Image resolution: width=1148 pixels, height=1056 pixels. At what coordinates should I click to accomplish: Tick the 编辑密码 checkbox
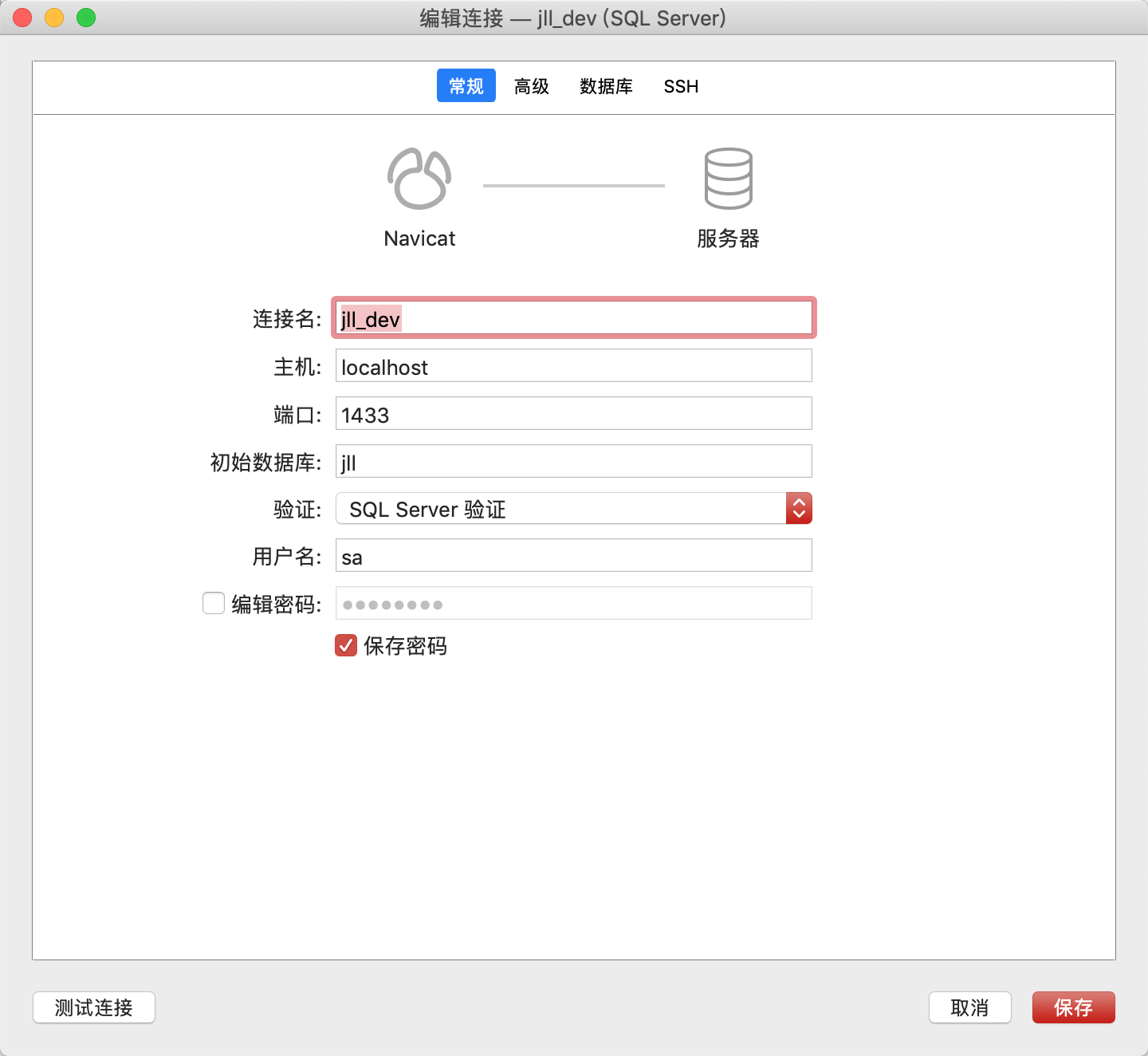coord(214,603)
